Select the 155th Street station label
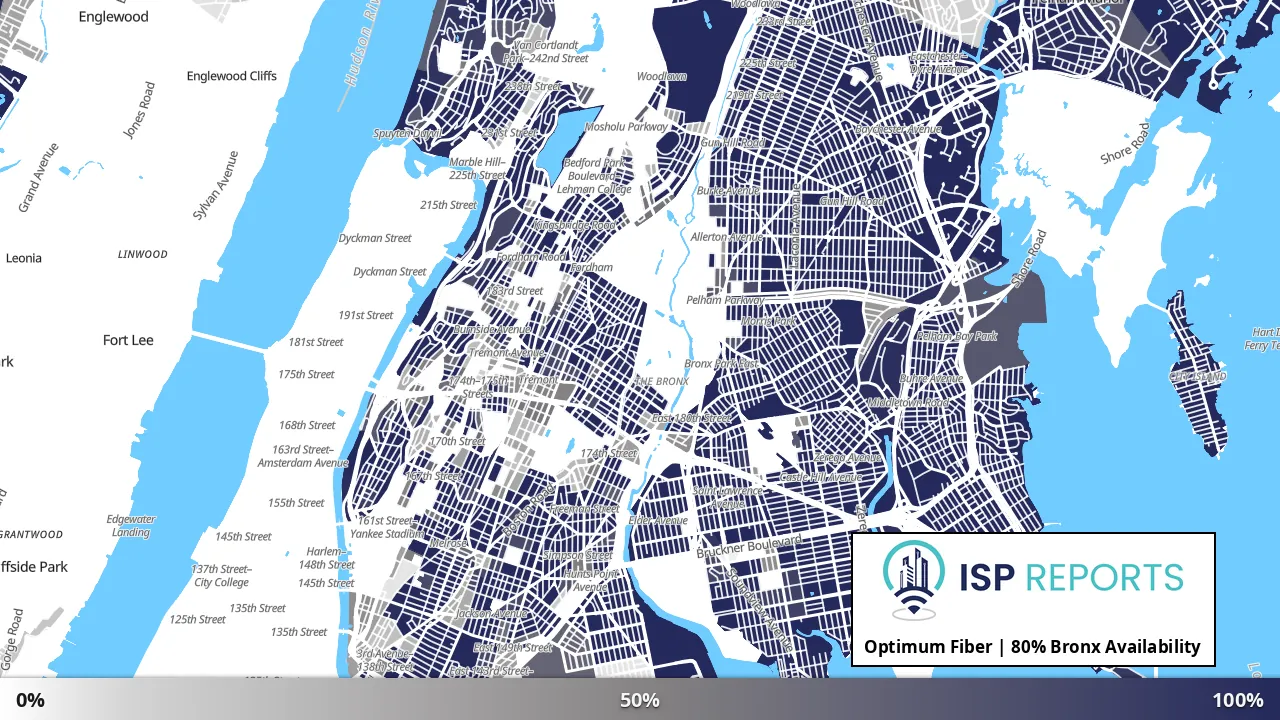This screenshot has height=720, width=1280. 297,503
